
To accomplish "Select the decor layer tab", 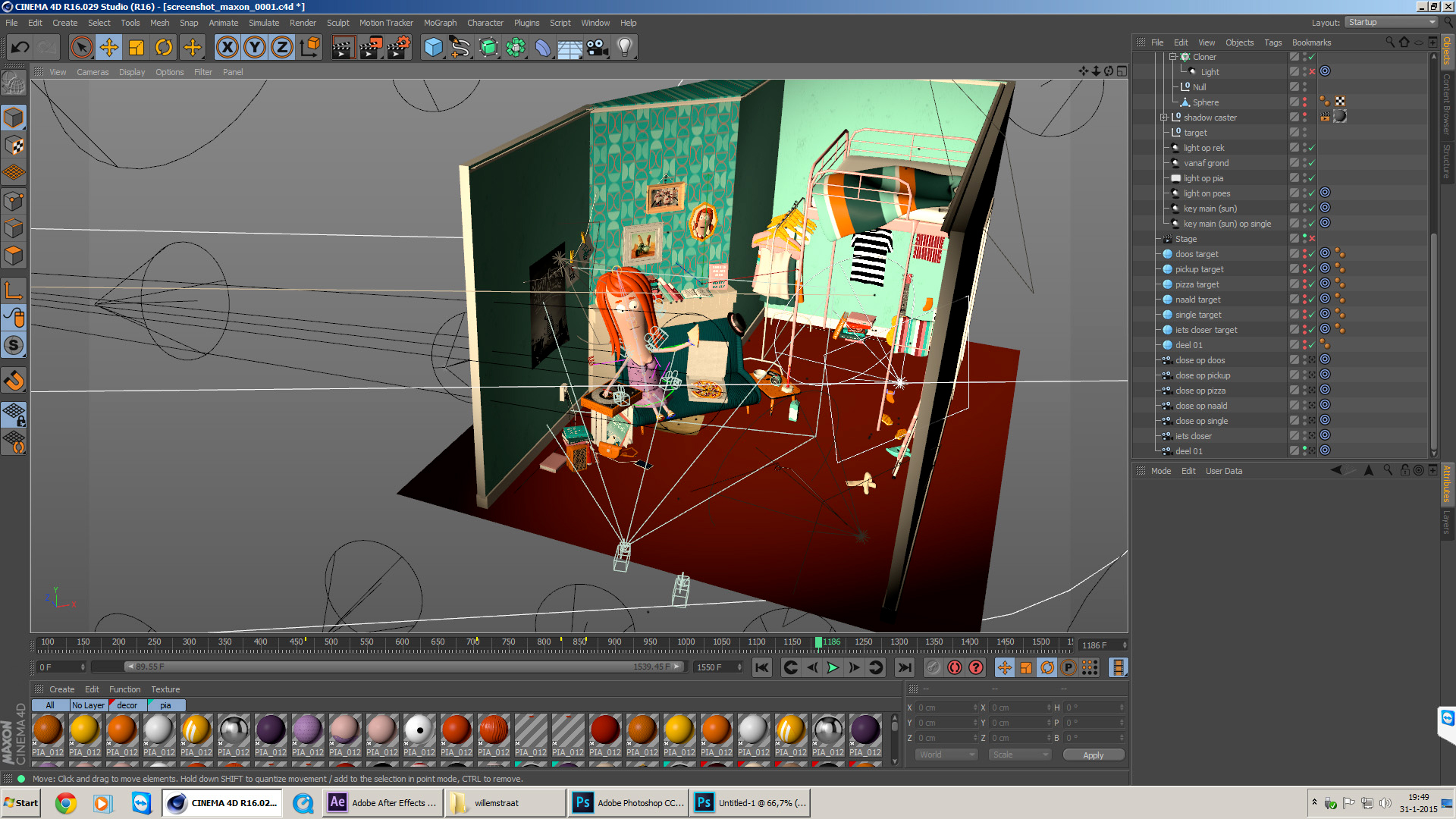I will [127, 705].
